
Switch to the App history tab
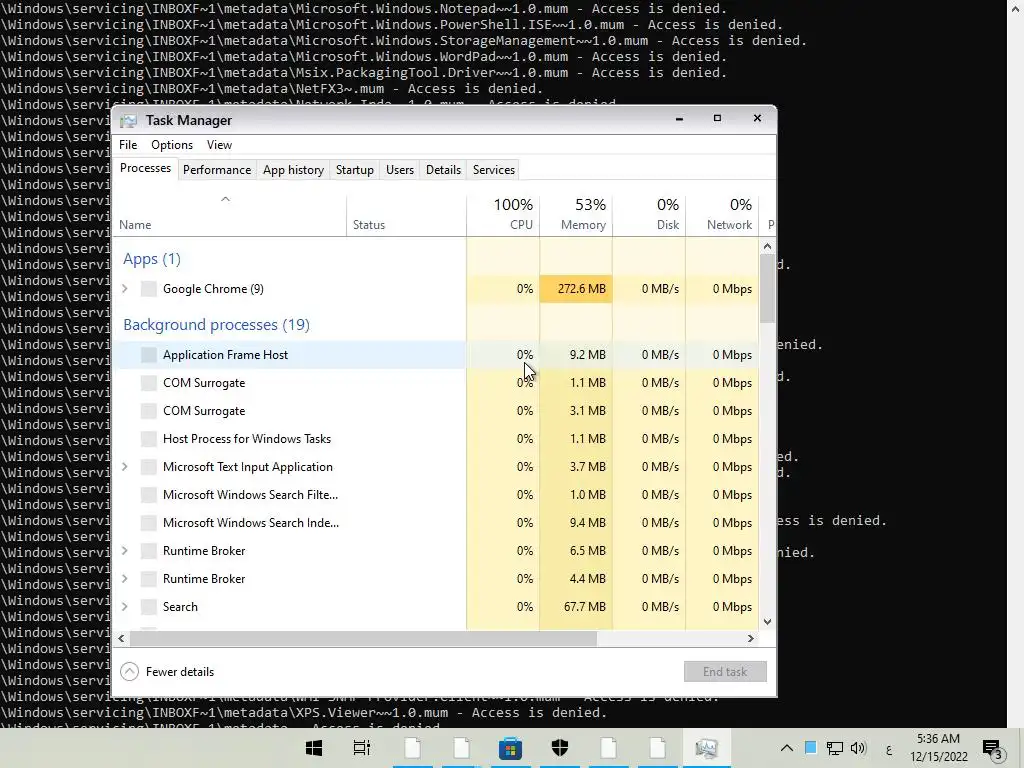(x=293, y=170)
